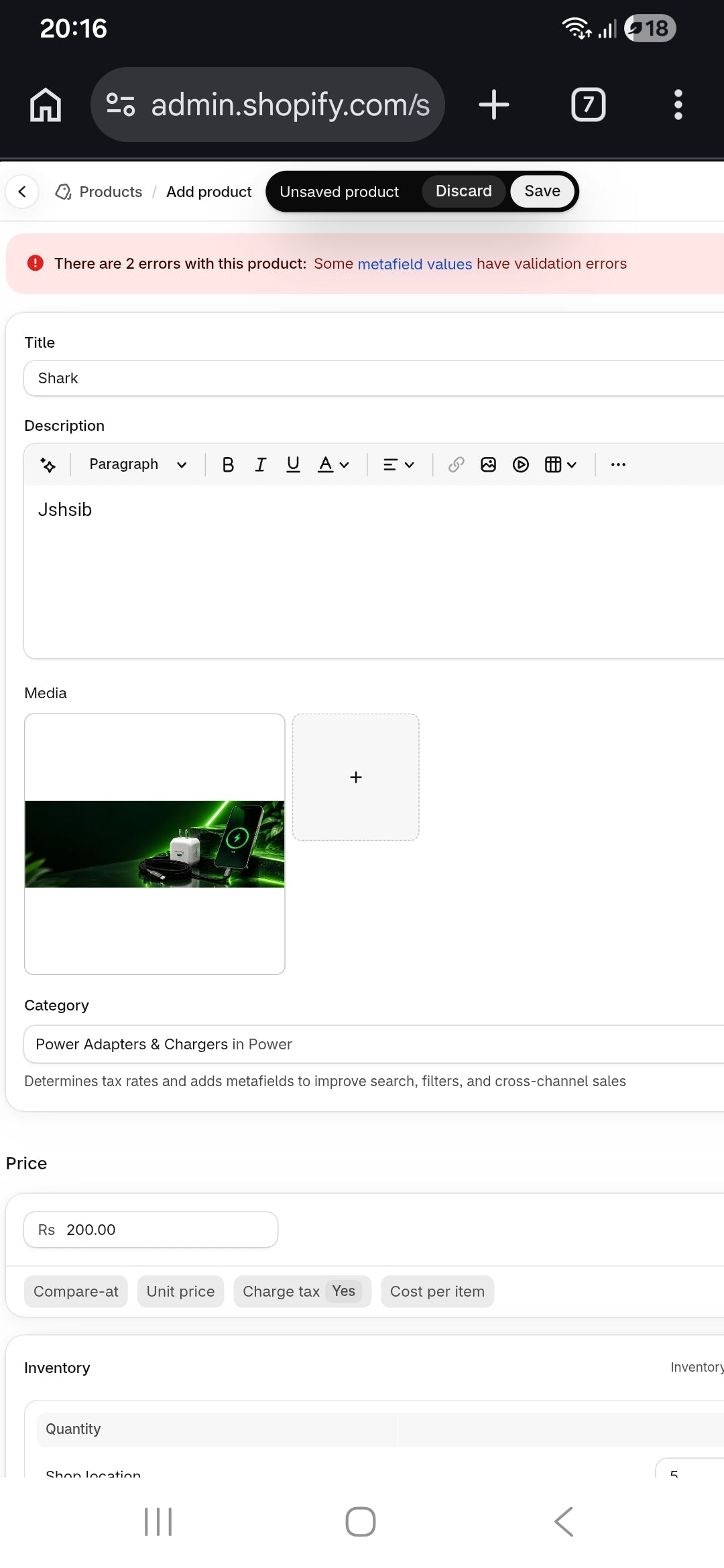The width and height of the screenshot is (724, 1568).
Task: Open the Paragraph style dropdown
Action: 137,464
